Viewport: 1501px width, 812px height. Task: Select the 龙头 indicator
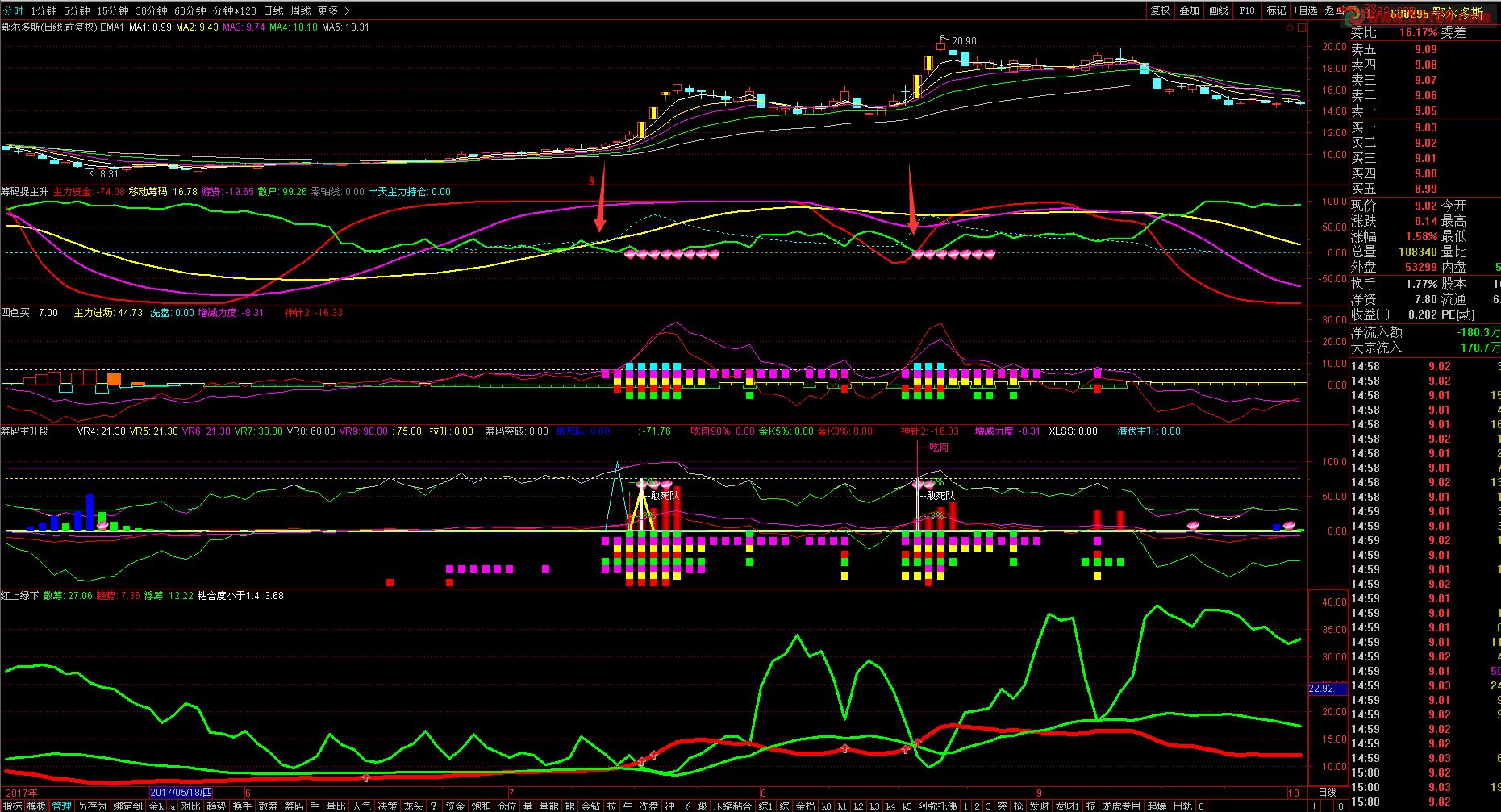tap(413, 806)
